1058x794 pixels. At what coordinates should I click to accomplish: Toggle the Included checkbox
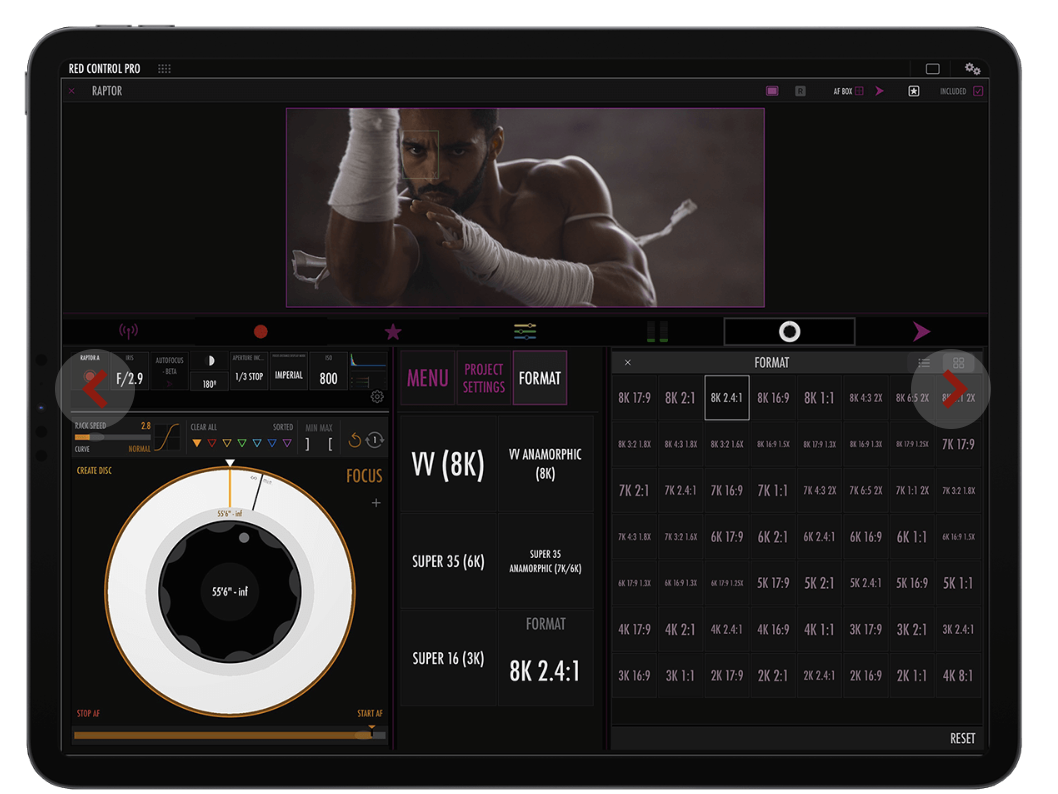[x=978, y=91]
